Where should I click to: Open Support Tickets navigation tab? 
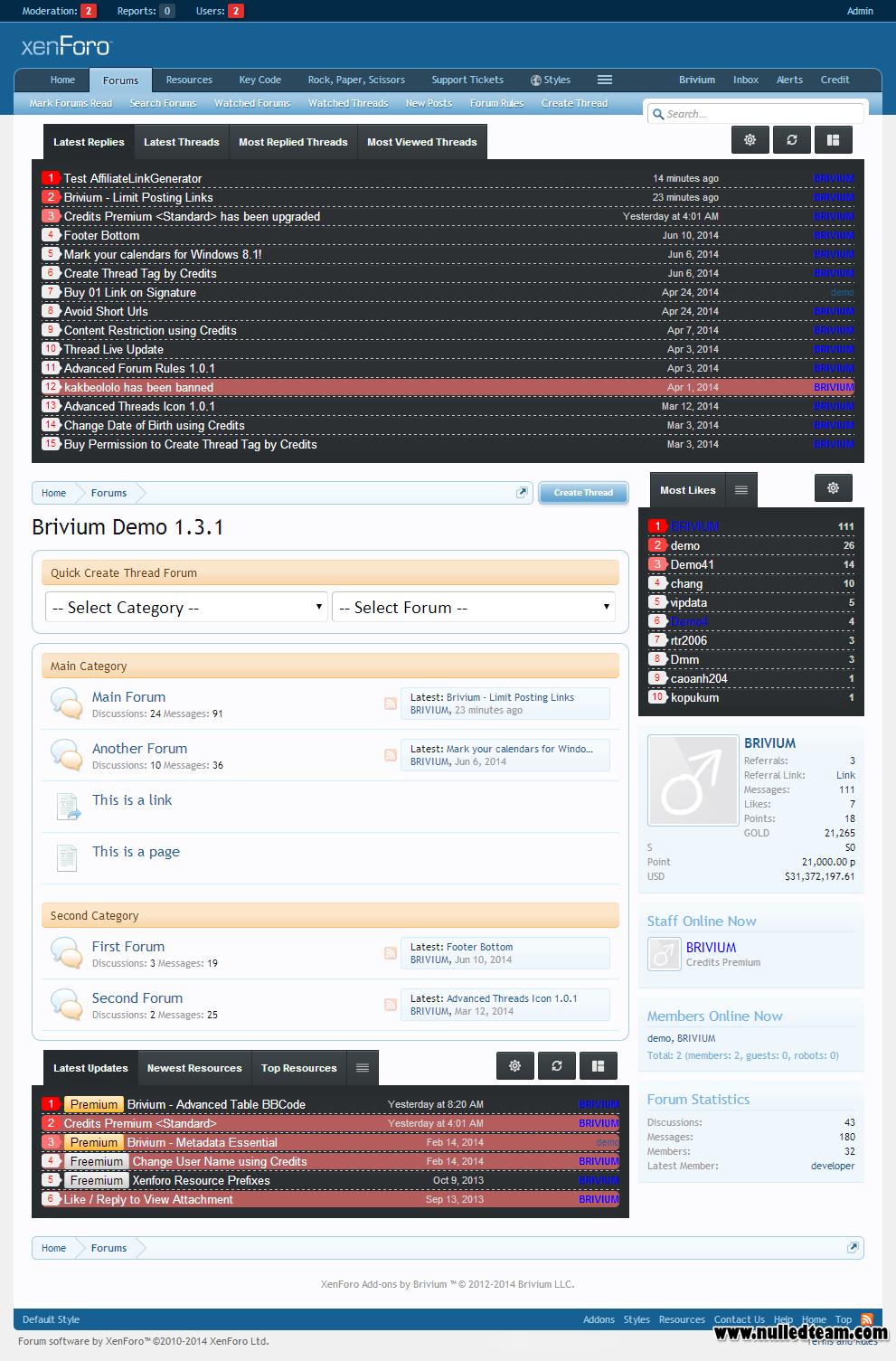pyautogui.click(x=467, y=80)
